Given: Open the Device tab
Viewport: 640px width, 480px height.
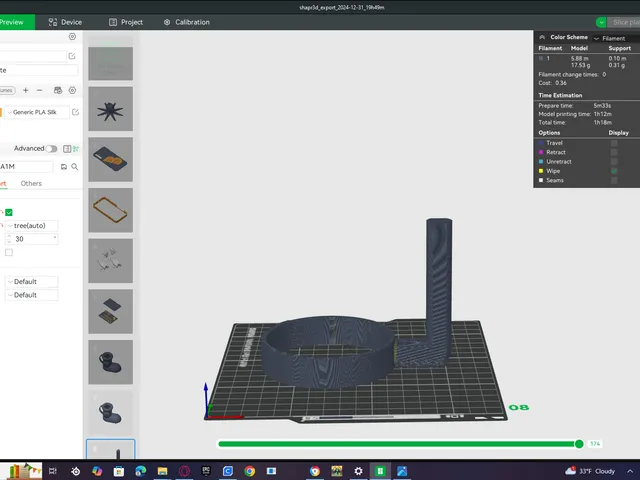Looking at the screenshot, I should click(65, 22).
